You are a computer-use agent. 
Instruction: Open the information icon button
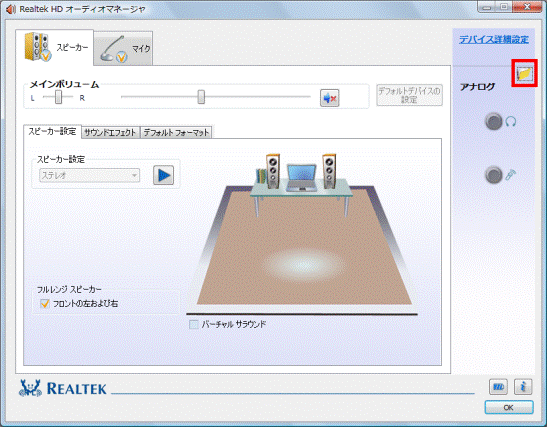tap(523, 387)
